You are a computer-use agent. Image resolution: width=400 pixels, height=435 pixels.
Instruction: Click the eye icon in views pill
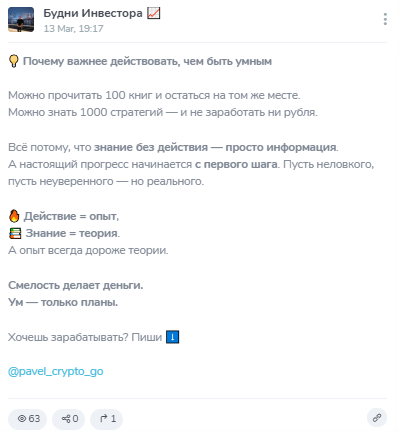click(22, 418)
